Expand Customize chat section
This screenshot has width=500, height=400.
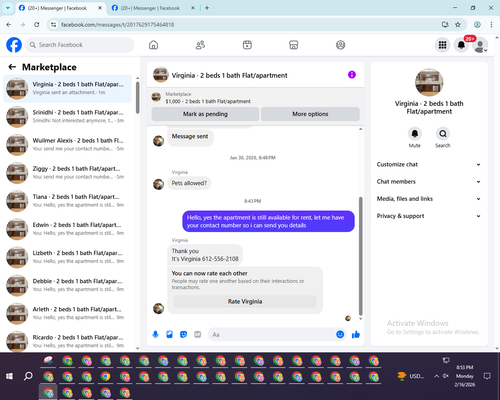(x=429, y=164)
